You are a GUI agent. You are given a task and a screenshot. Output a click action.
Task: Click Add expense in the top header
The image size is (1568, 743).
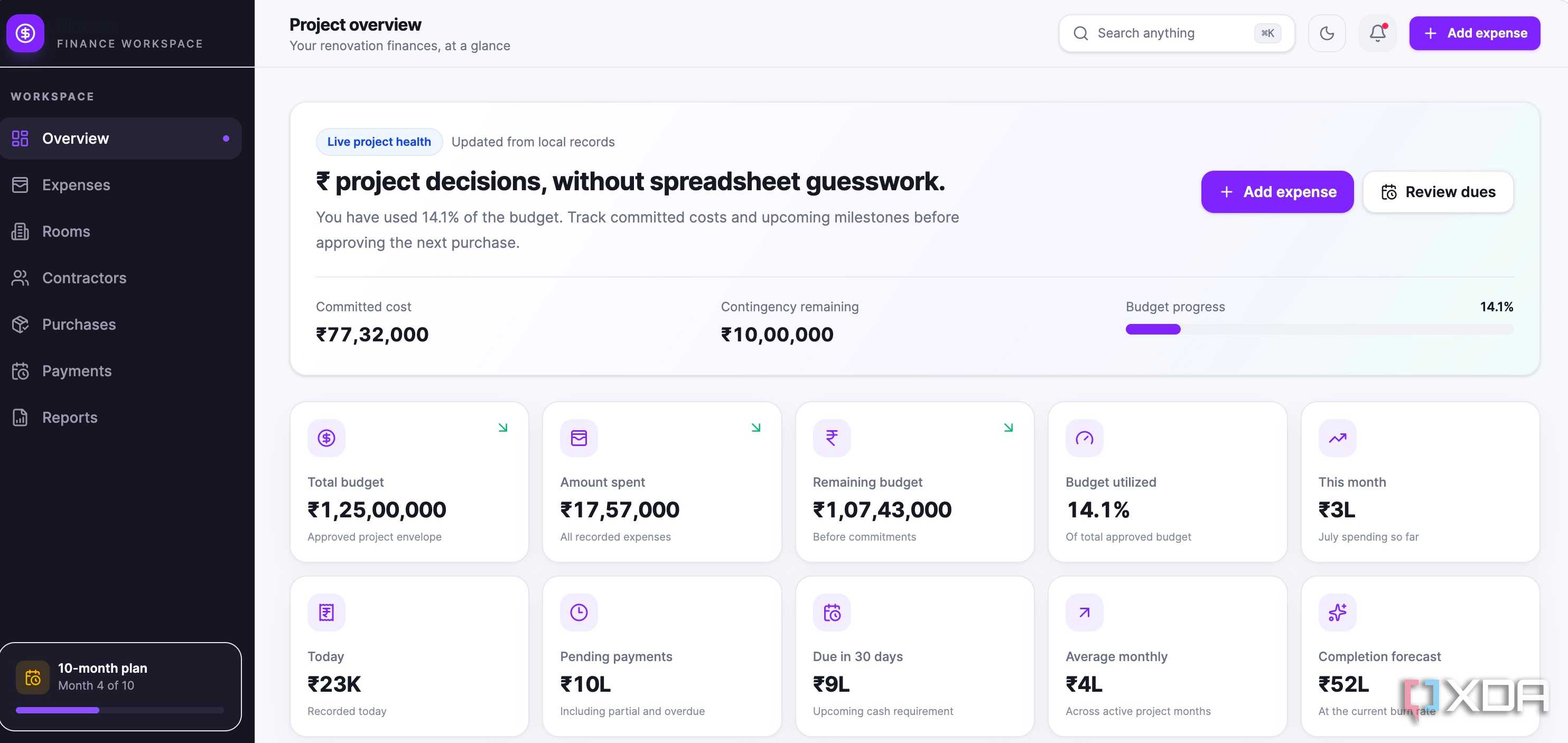point(1474,33)
